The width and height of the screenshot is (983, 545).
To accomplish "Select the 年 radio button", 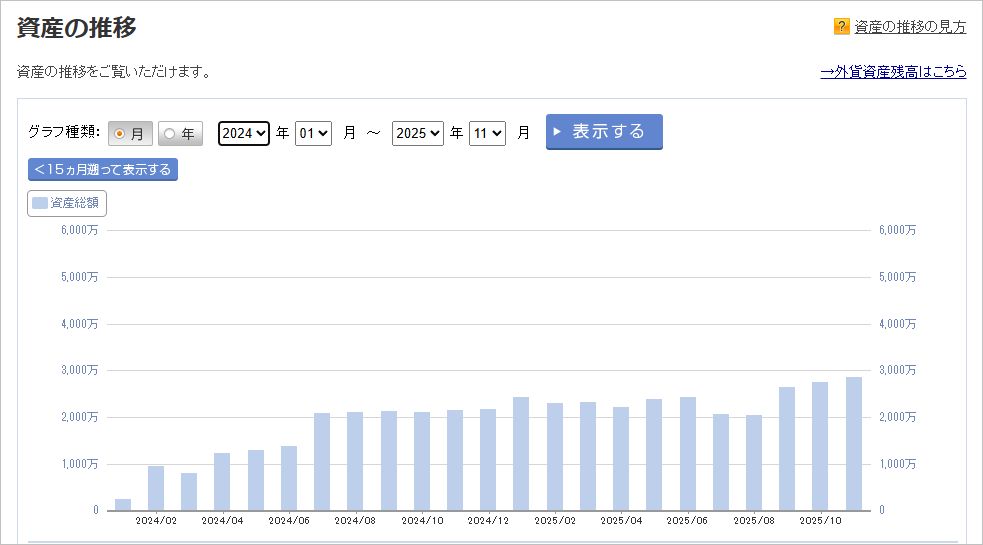I will tap(169, 134).
